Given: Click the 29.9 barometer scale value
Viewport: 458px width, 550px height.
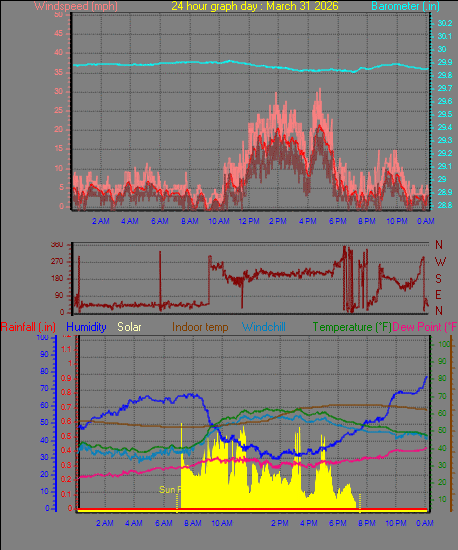Looking at the screenshot, I should pyautogui.click(x=445, y=62).
